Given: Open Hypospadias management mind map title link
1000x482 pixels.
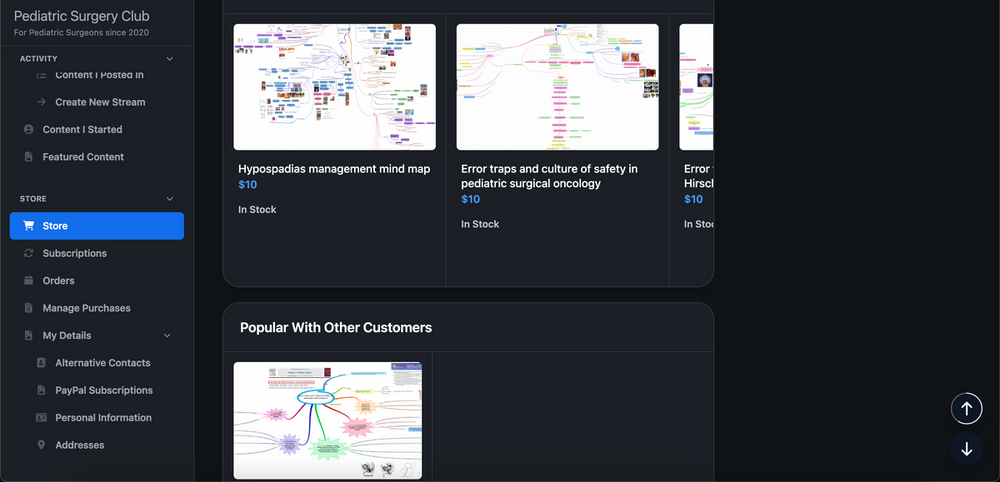Looking at the screenshot, I should (x=334, y=169).
